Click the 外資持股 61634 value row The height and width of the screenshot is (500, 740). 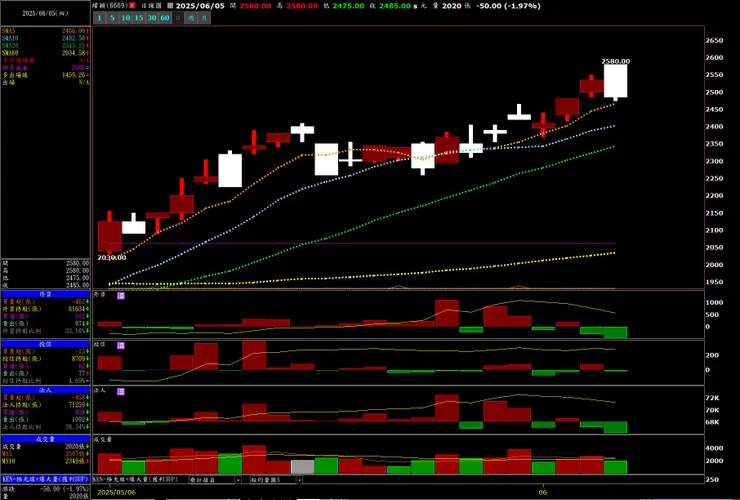(45, 309)
